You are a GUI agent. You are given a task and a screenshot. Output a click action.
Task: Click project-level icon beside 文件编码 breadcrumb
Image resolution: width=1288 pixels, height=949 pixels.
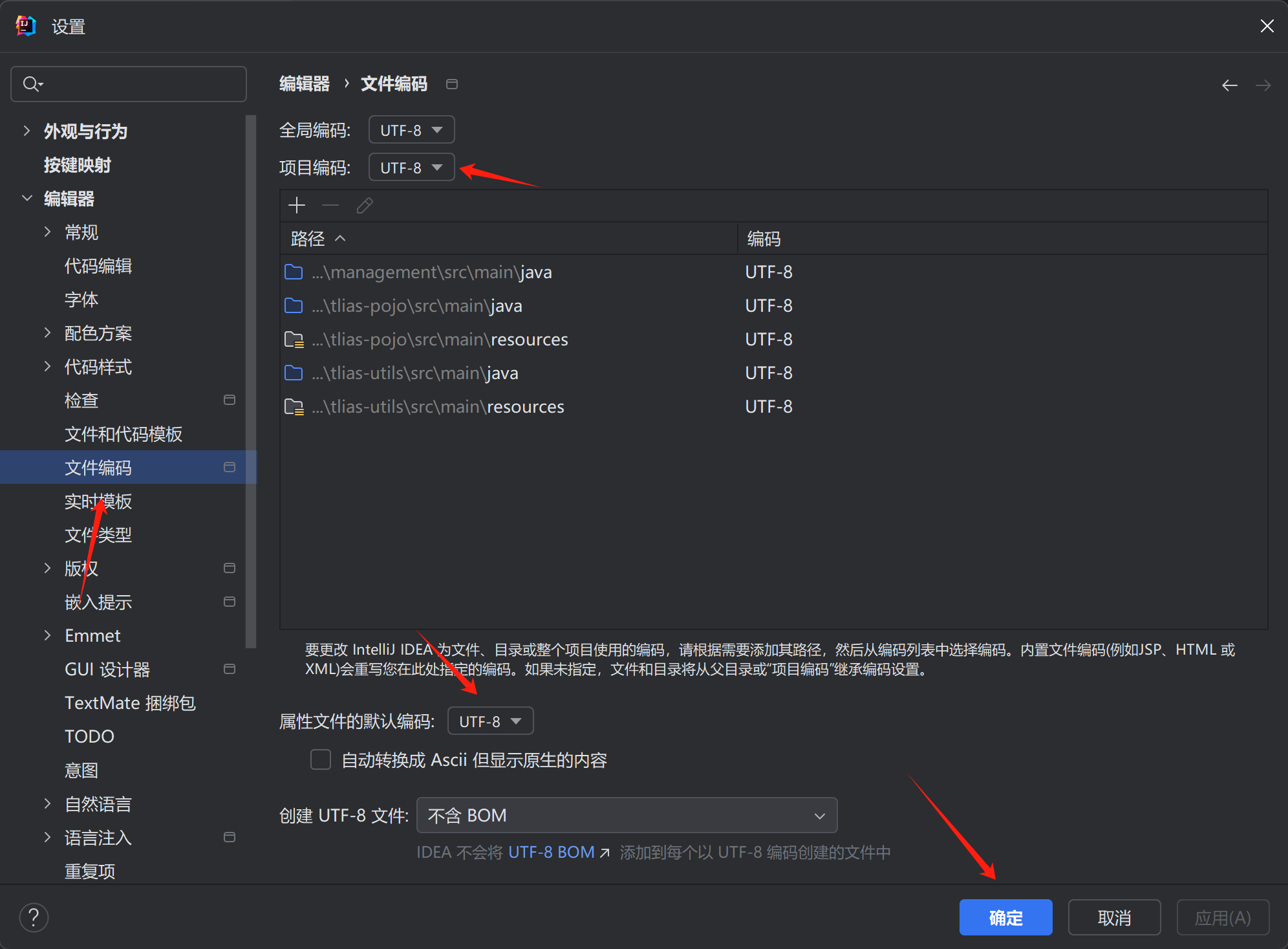[452, 84]
